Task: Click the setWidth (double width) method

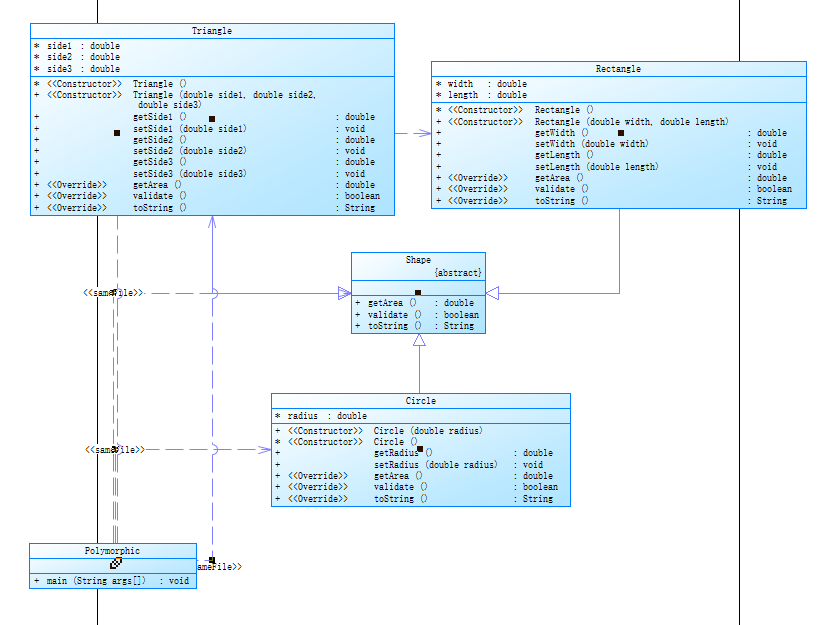Action: (591, 144)
